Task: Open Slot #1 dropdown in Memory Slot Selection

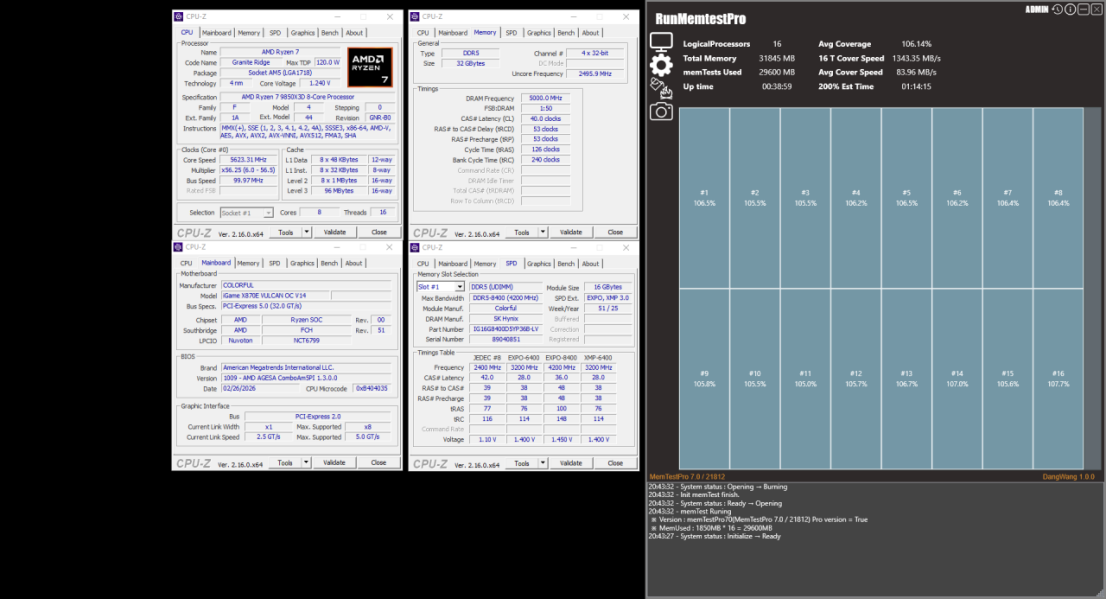Action: click(x=459, y=287)
